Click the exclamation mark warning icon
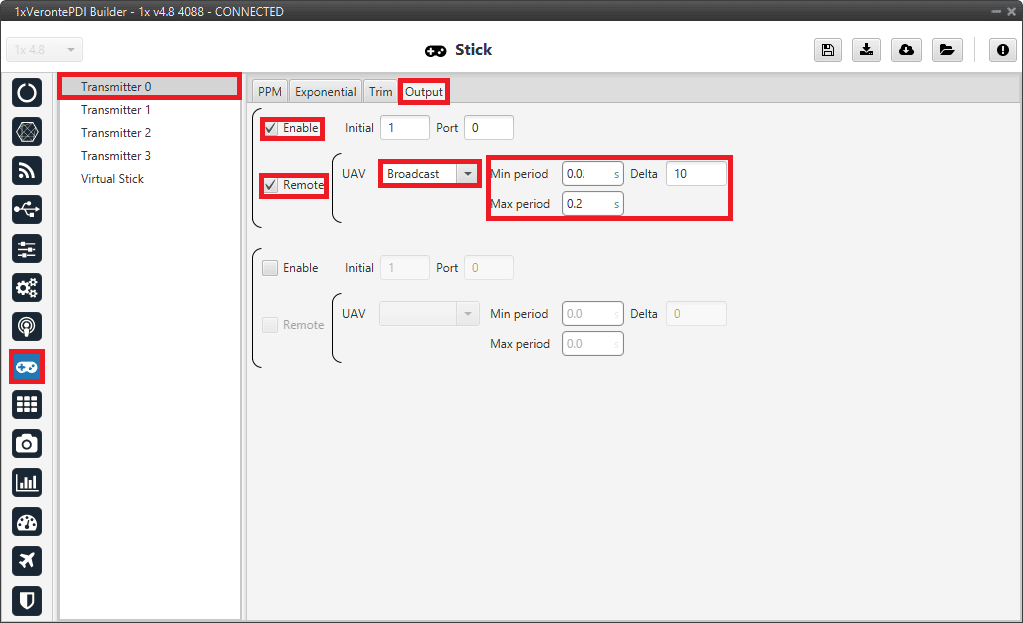Image resolution: width=1023 pixels, height=623 pixels. 1002,51
